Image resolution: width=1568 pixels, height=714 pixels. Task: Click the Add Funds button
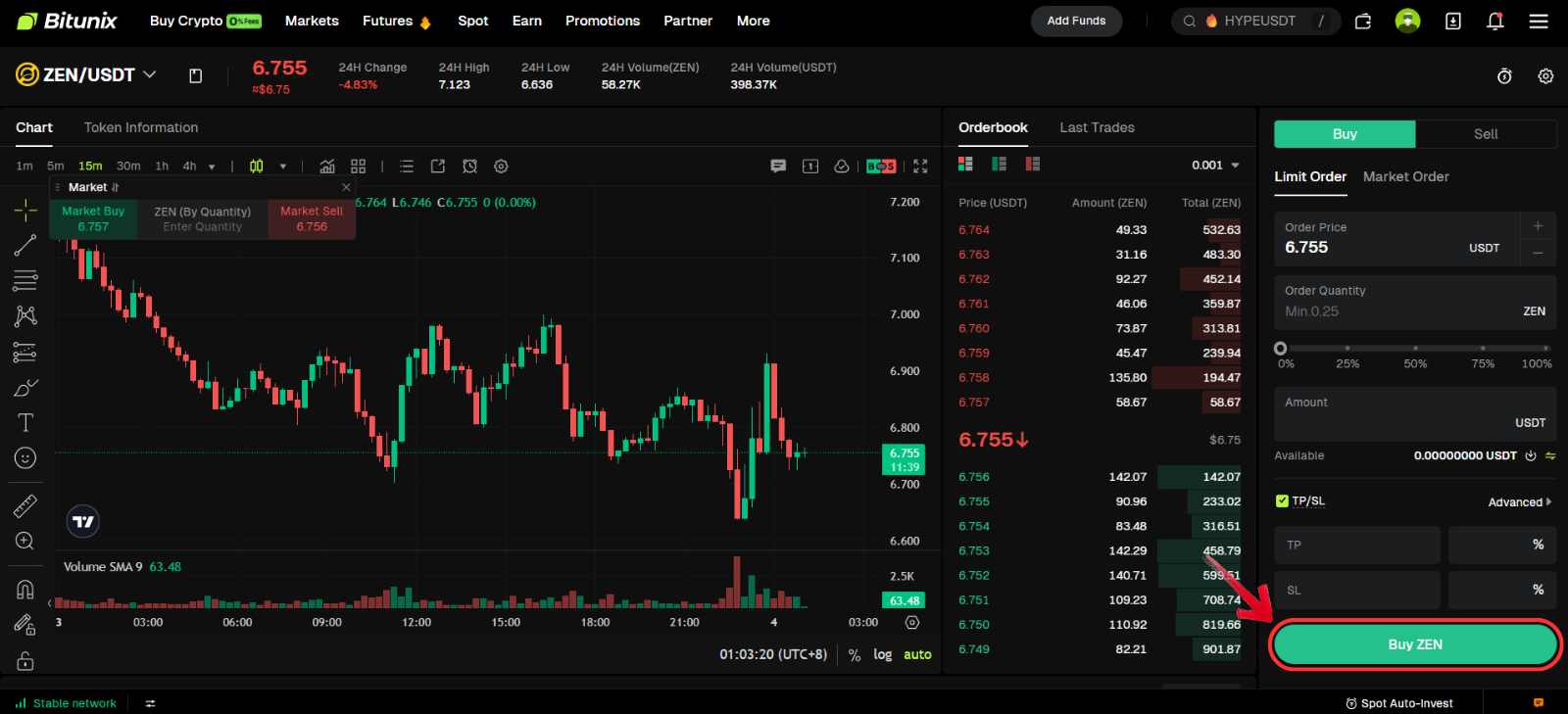(1076, 21)
